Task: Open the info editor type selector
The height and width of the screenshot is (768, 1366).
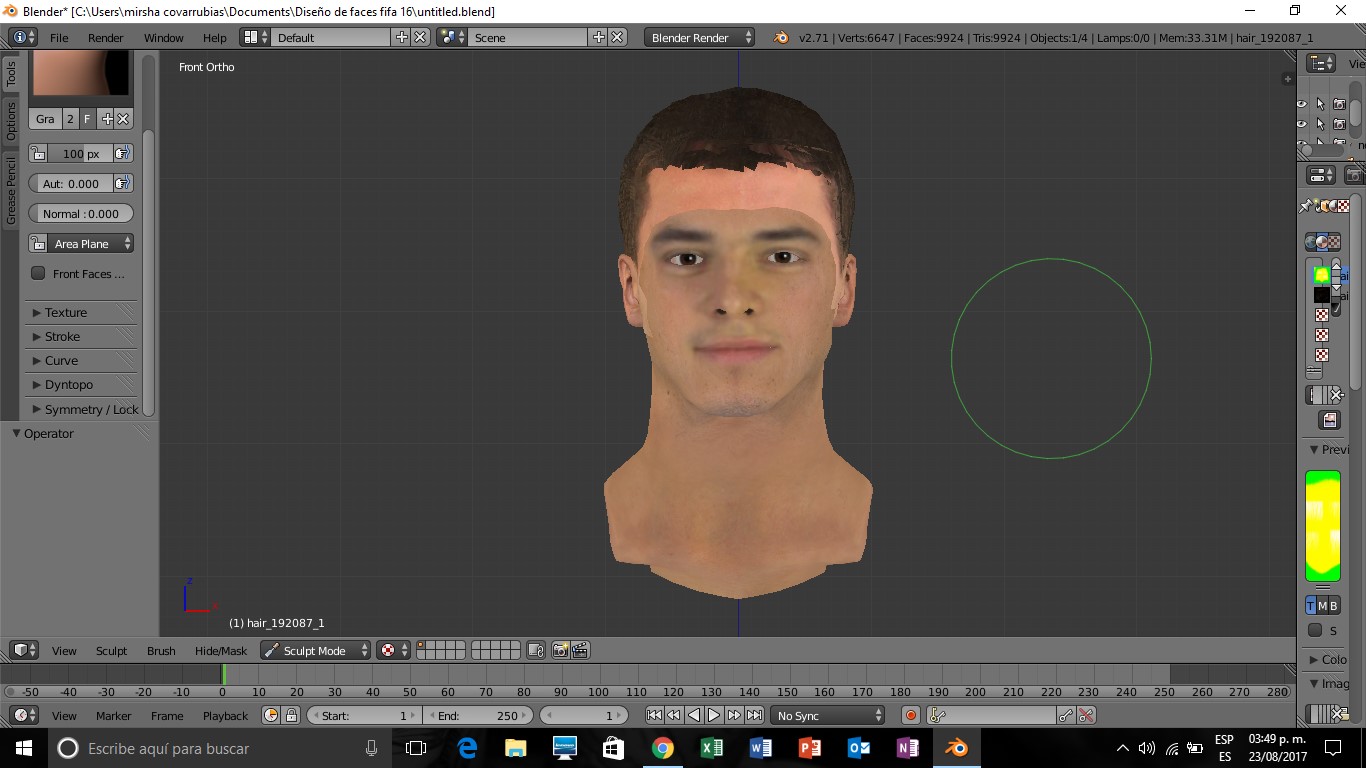Action: pyautogui.click(x=22, y=37)
